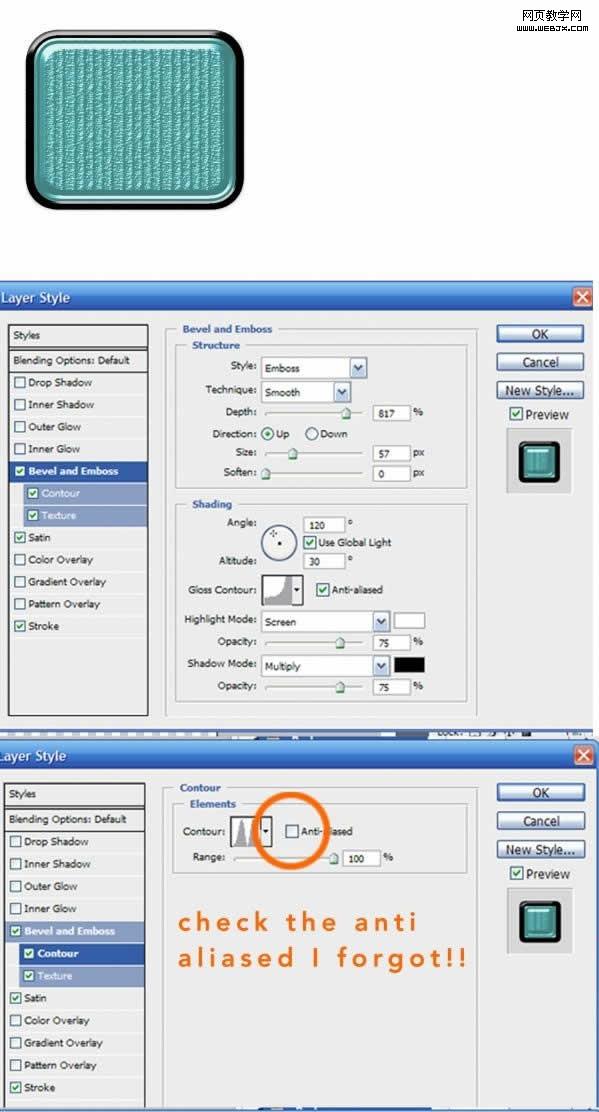The width and height of the screenshot is (599, 1112).
Task: Click the Range slider handle in Contour dialog
Action: (333, 859)
